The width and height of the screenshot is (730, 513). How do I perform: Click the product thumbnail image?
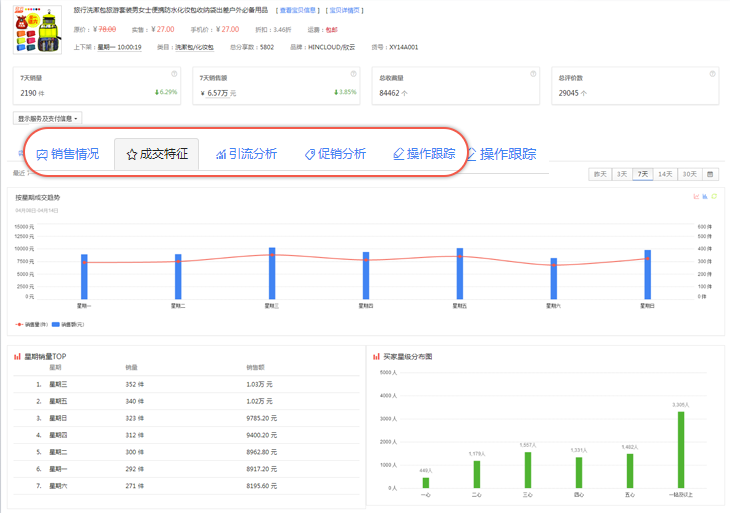pos(37,28)
